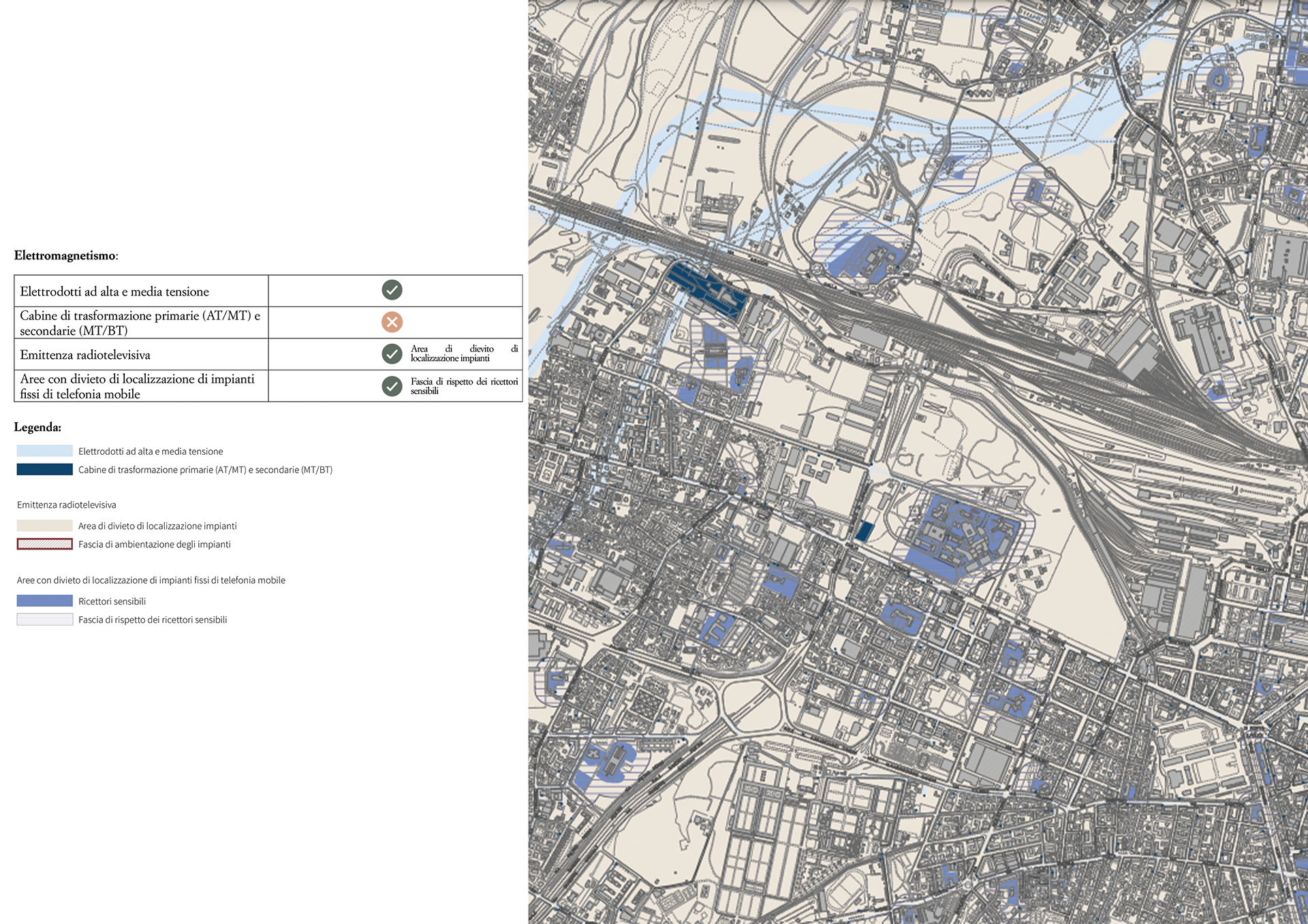
Task: Select the blue Ricettori sensibili legend swatch
Action: [45, 601]
